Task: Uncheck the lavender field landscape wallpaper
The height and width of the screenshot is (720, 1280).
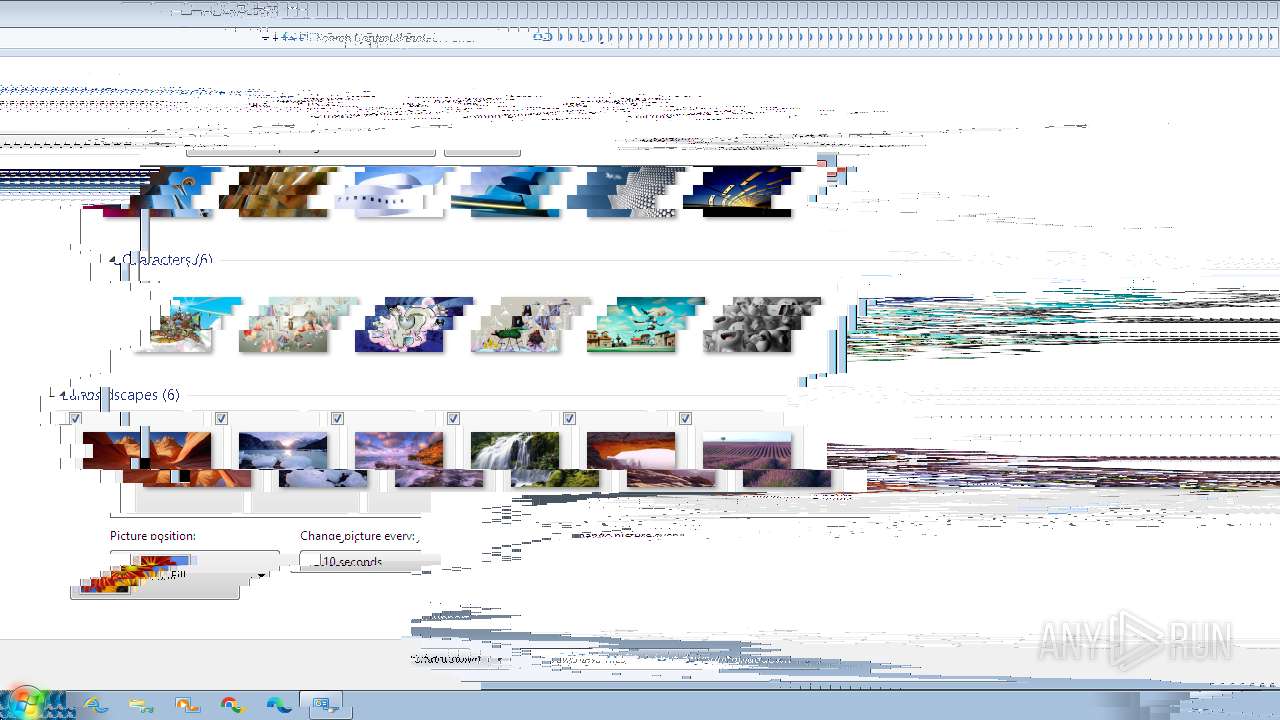Action: [x=685, y=418]
